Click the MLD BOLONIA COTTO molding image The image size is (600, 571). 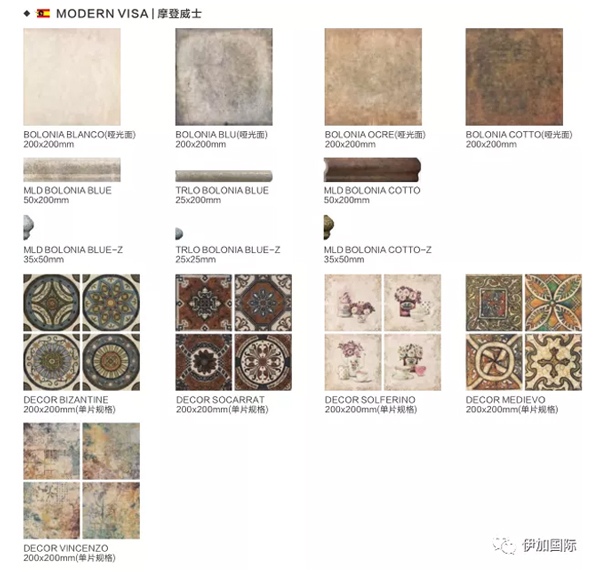(x=372, y=170)
